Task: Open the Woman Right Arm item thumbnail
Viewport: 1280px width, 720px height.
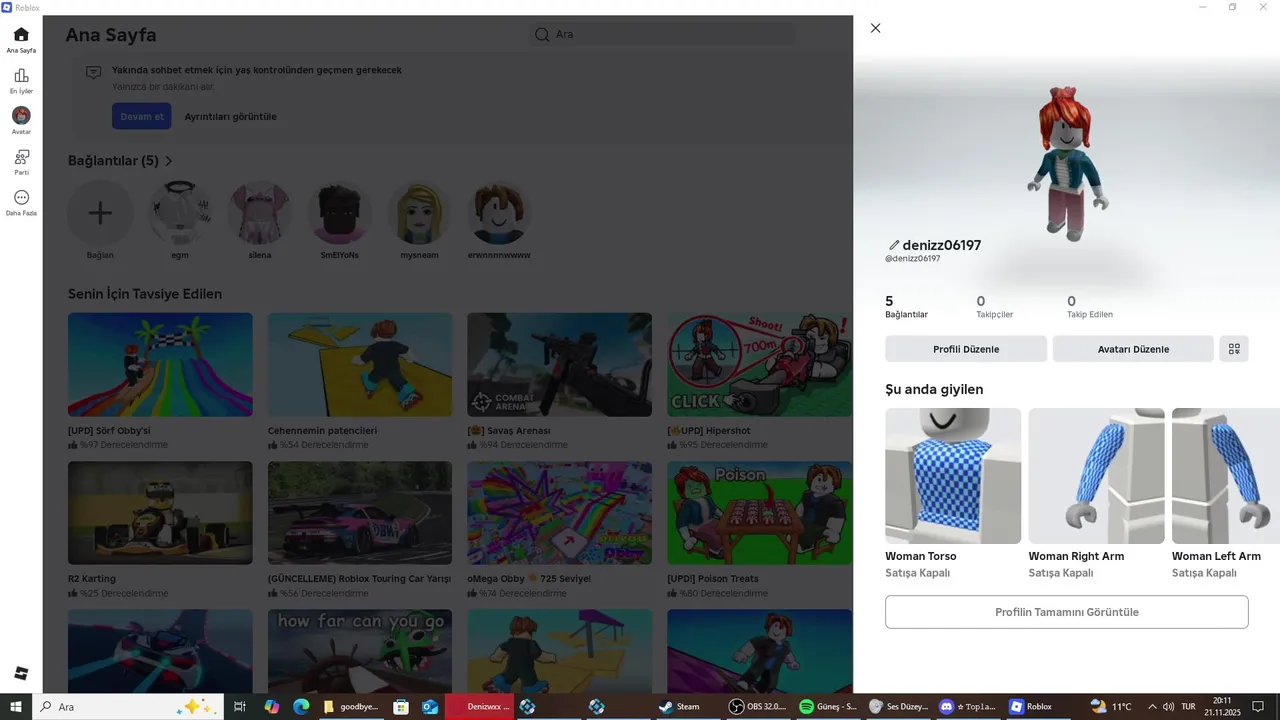Action: (1097, 476)
